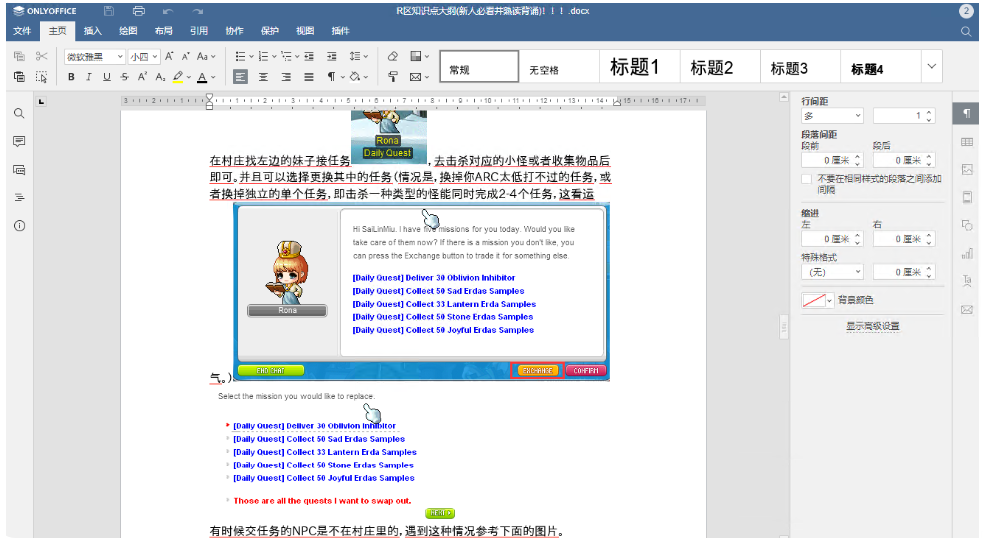Decrease font size with smaller A icon
This screenshot has height=538, width=995.
pos(185,56)
